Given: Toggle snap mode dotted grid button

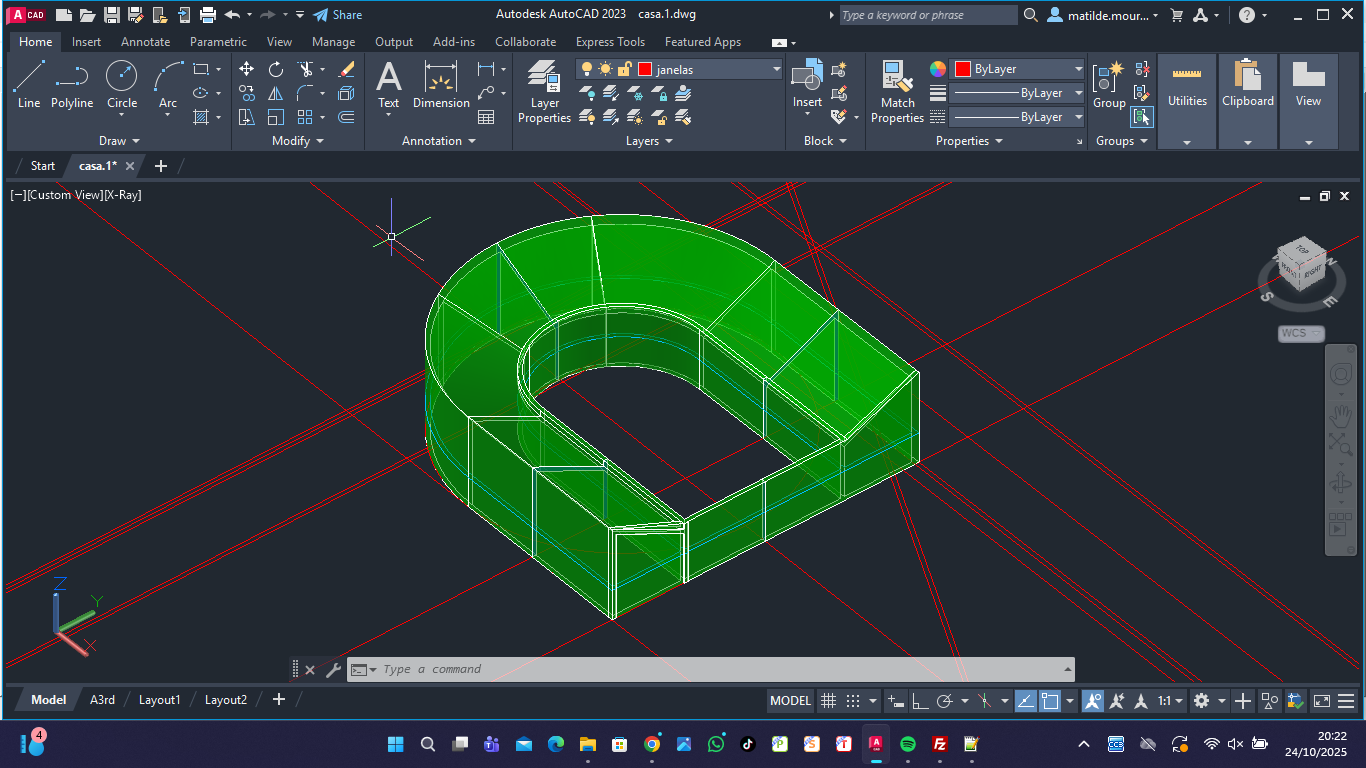Looking at the screenshot, I should [853, 701].
